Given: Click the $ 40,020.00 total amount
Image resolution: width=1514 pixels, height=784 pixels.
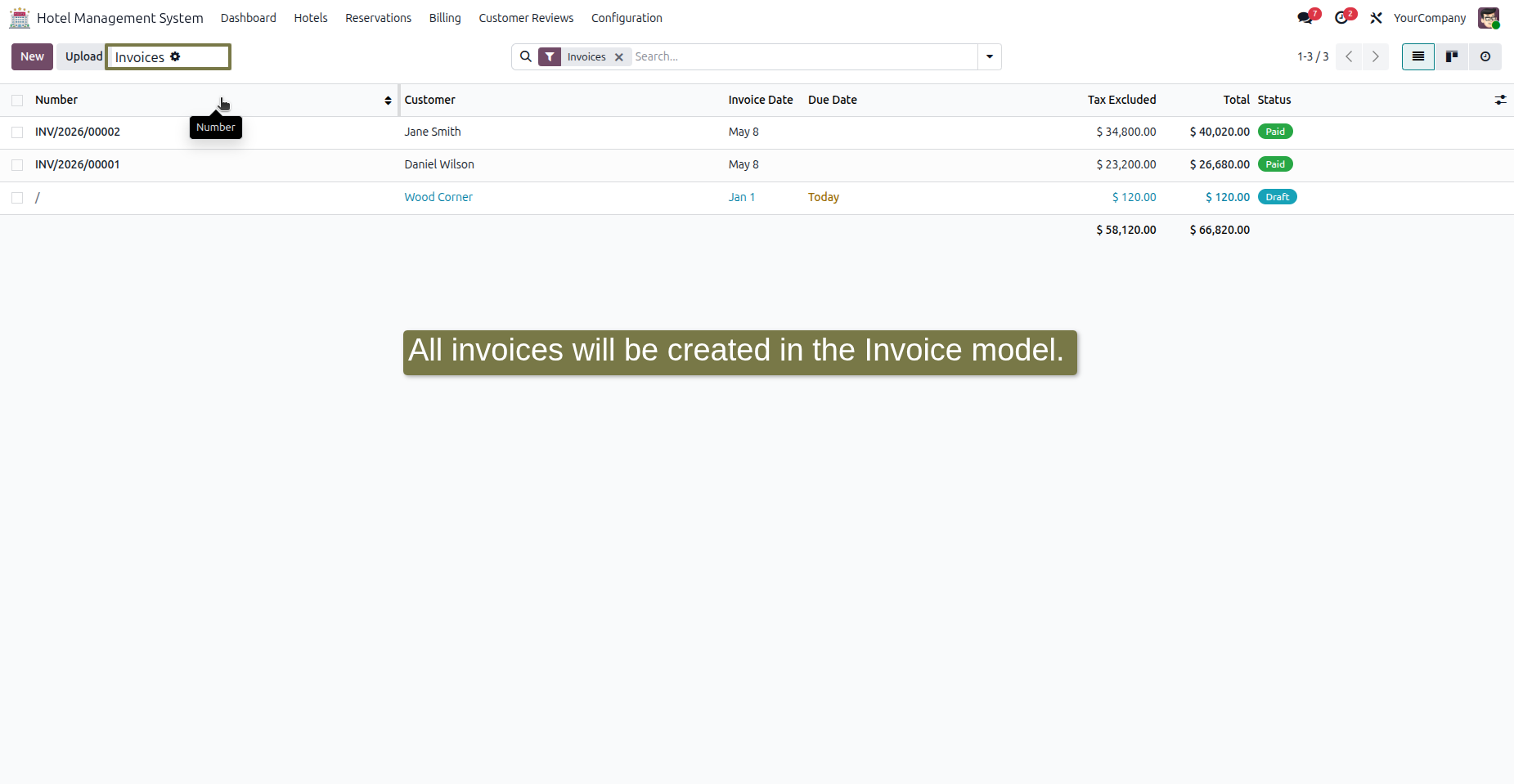Looking at the screenshot, I should [1220, 132].
